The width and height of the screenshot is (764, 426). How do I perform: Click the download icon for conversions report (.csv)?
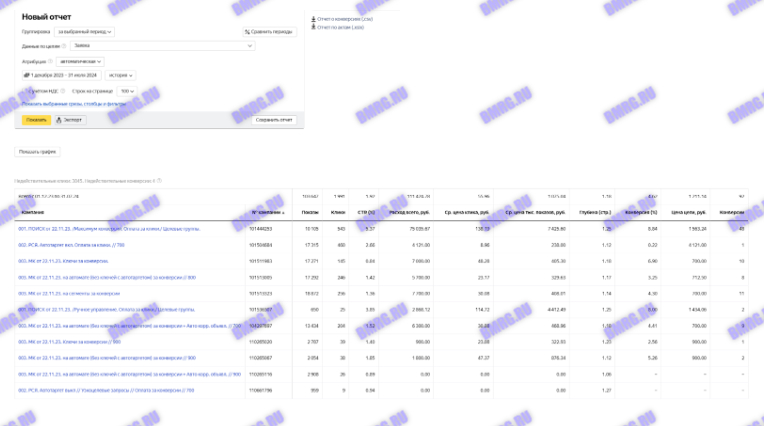(x=314, y=19)
